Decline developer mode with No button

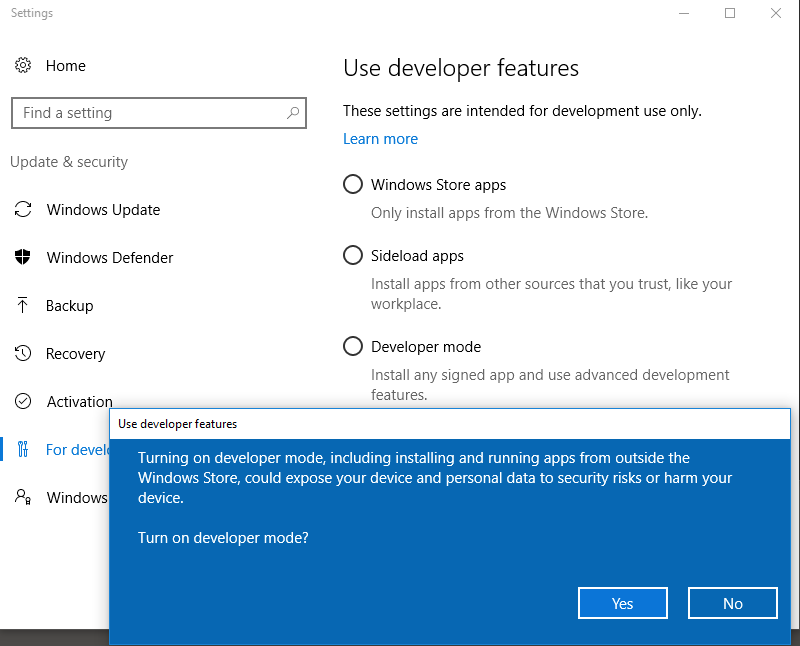tap(732, 603)
